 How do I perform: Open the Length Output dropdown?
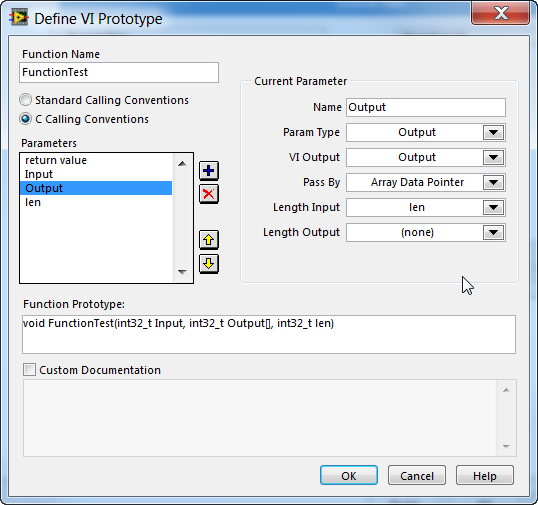(493, 233)
